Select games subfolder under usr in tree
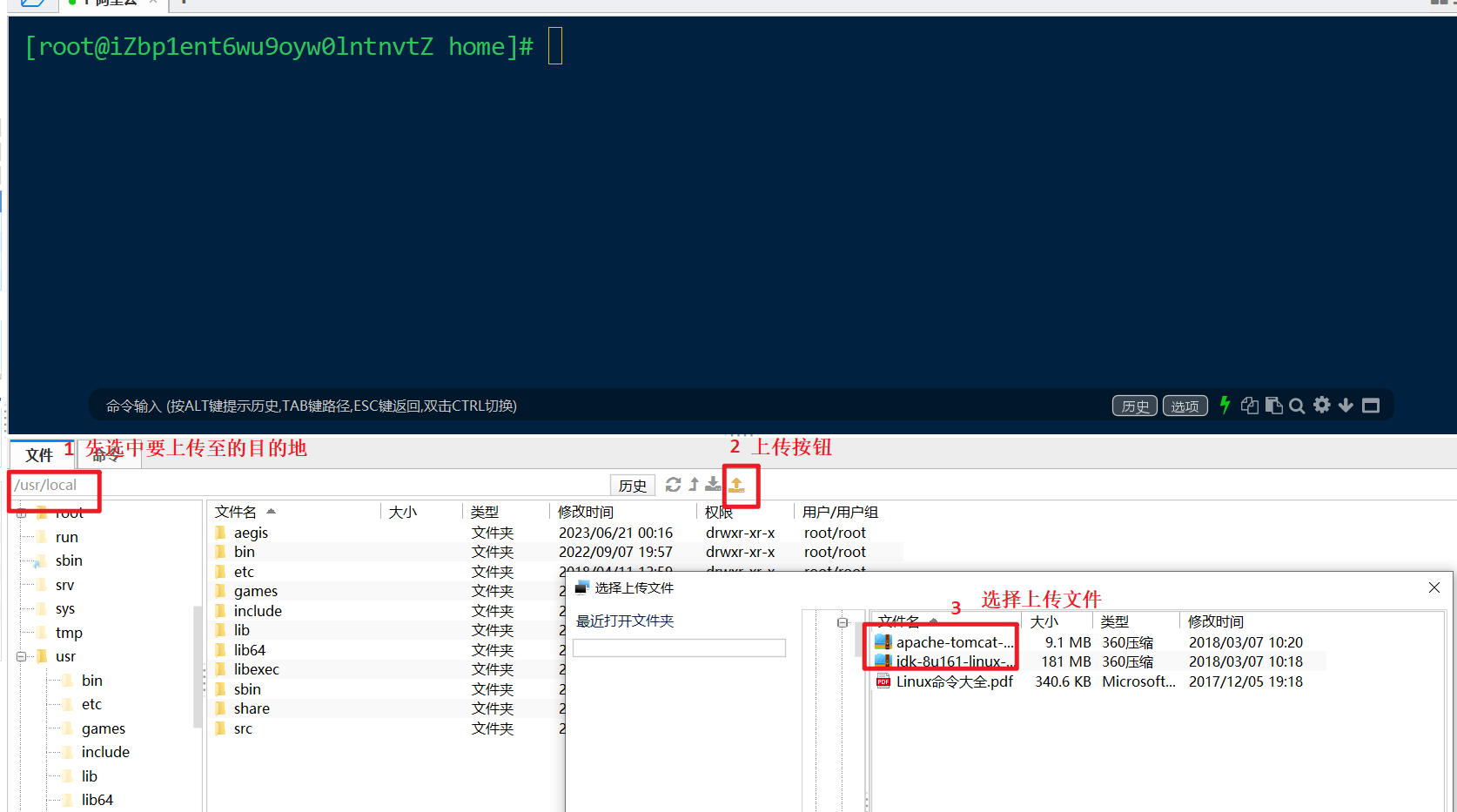This screenshot has height=812, width=1457. click(103, 728)
